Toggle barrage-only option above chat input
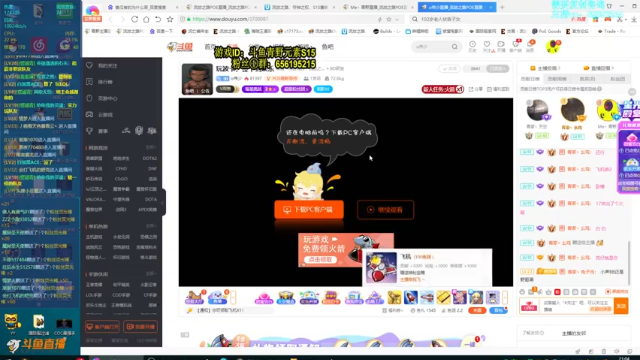The image size is (640, 360). click(618, 292)
